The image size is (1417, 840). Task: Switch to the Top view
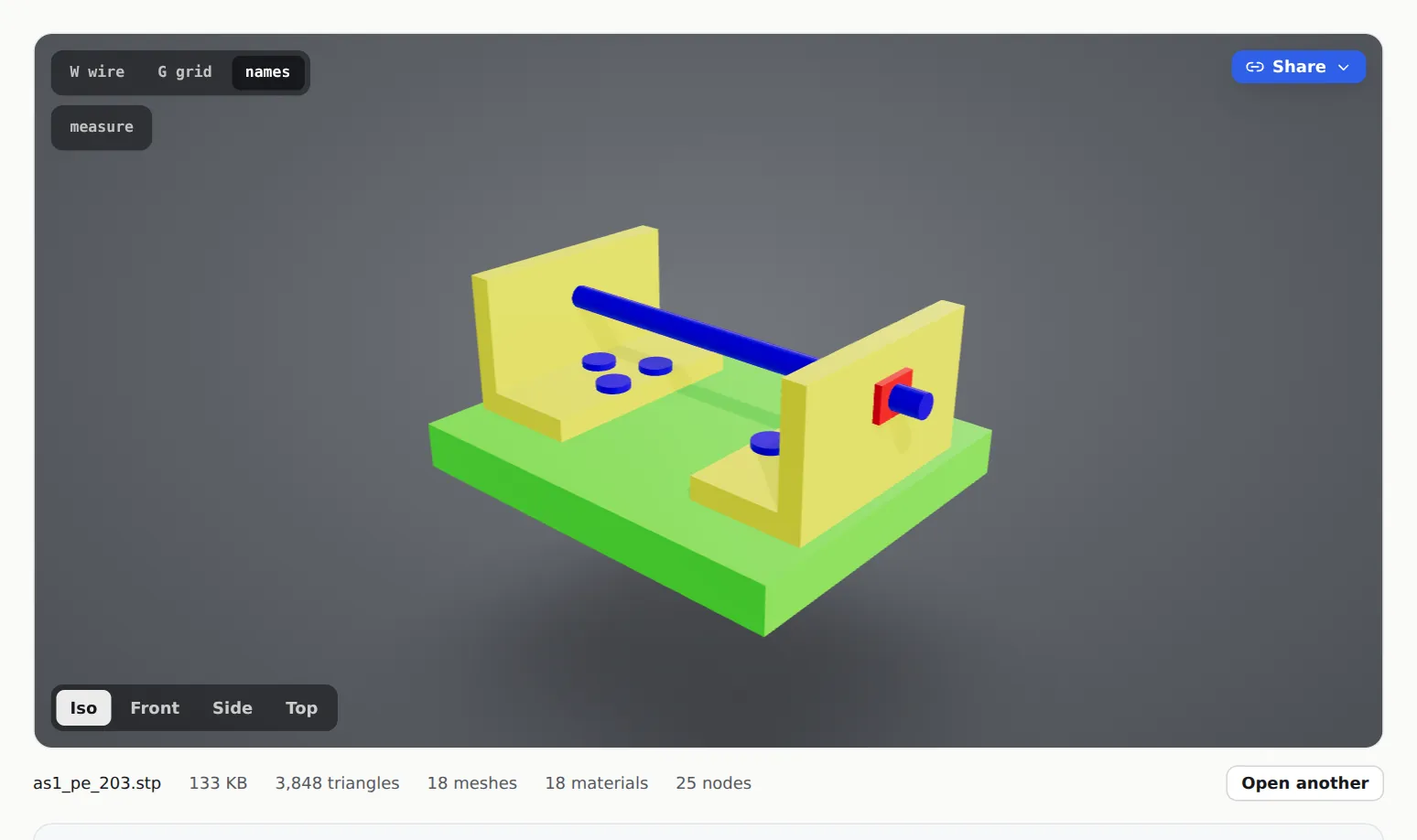tap(301, 708)
